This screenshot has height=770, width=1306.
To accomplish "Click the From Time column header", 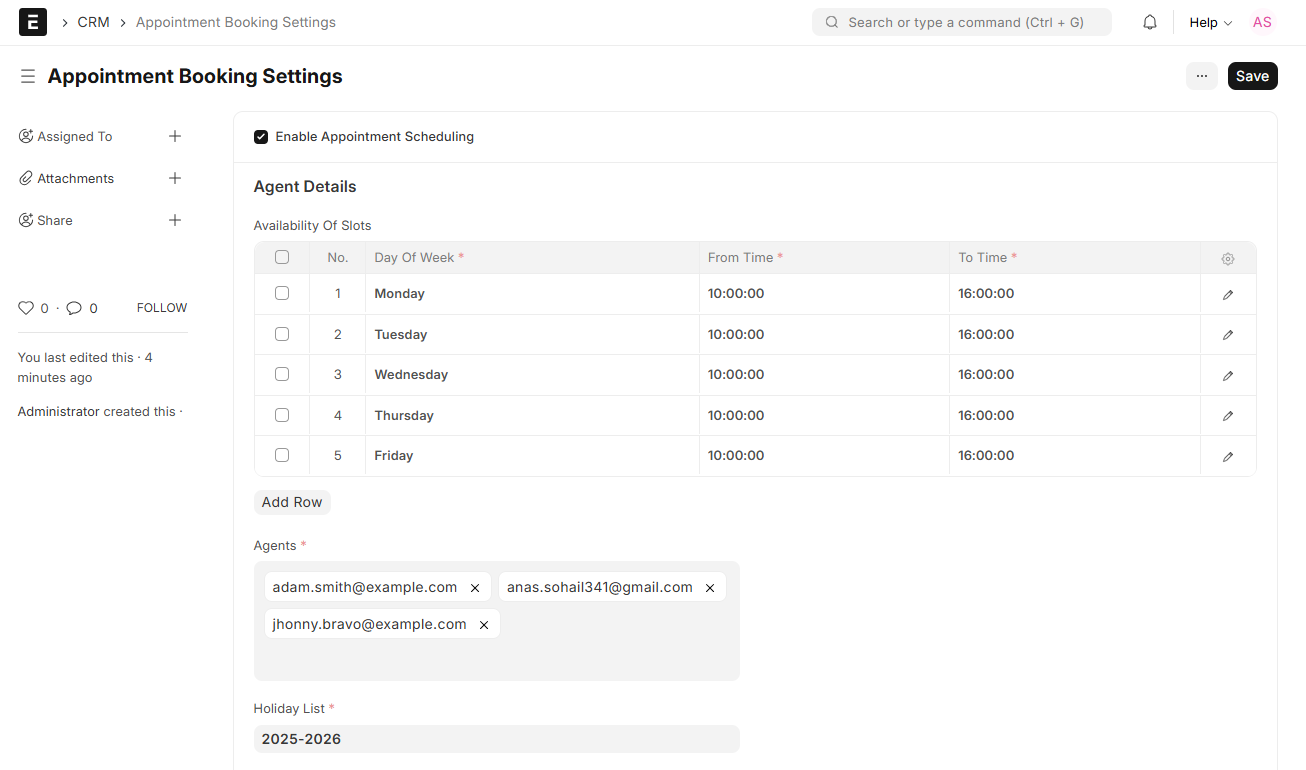I will 824,258.
